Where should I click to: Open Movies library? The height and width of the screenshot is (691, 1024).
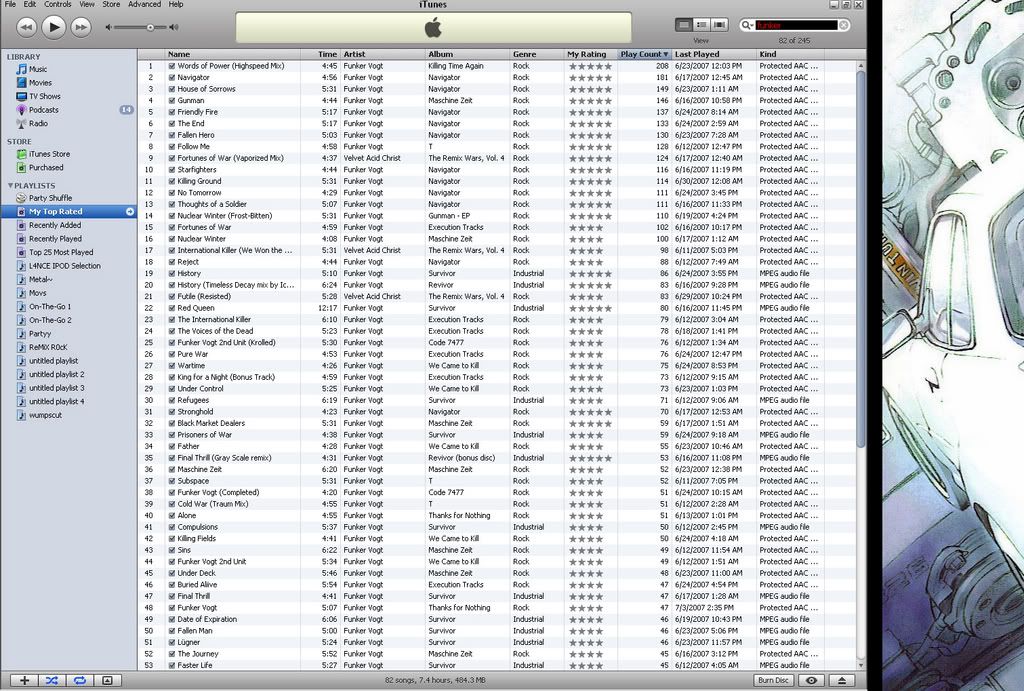[40, 83]
